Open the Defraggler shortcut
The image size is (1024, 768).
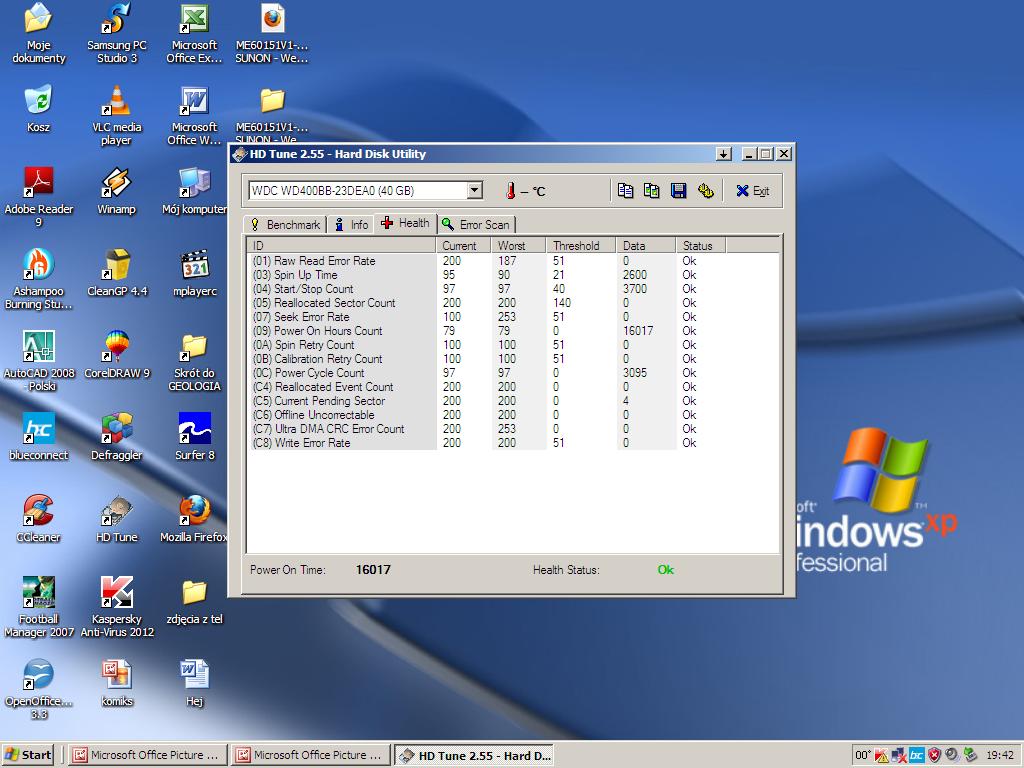116,436
